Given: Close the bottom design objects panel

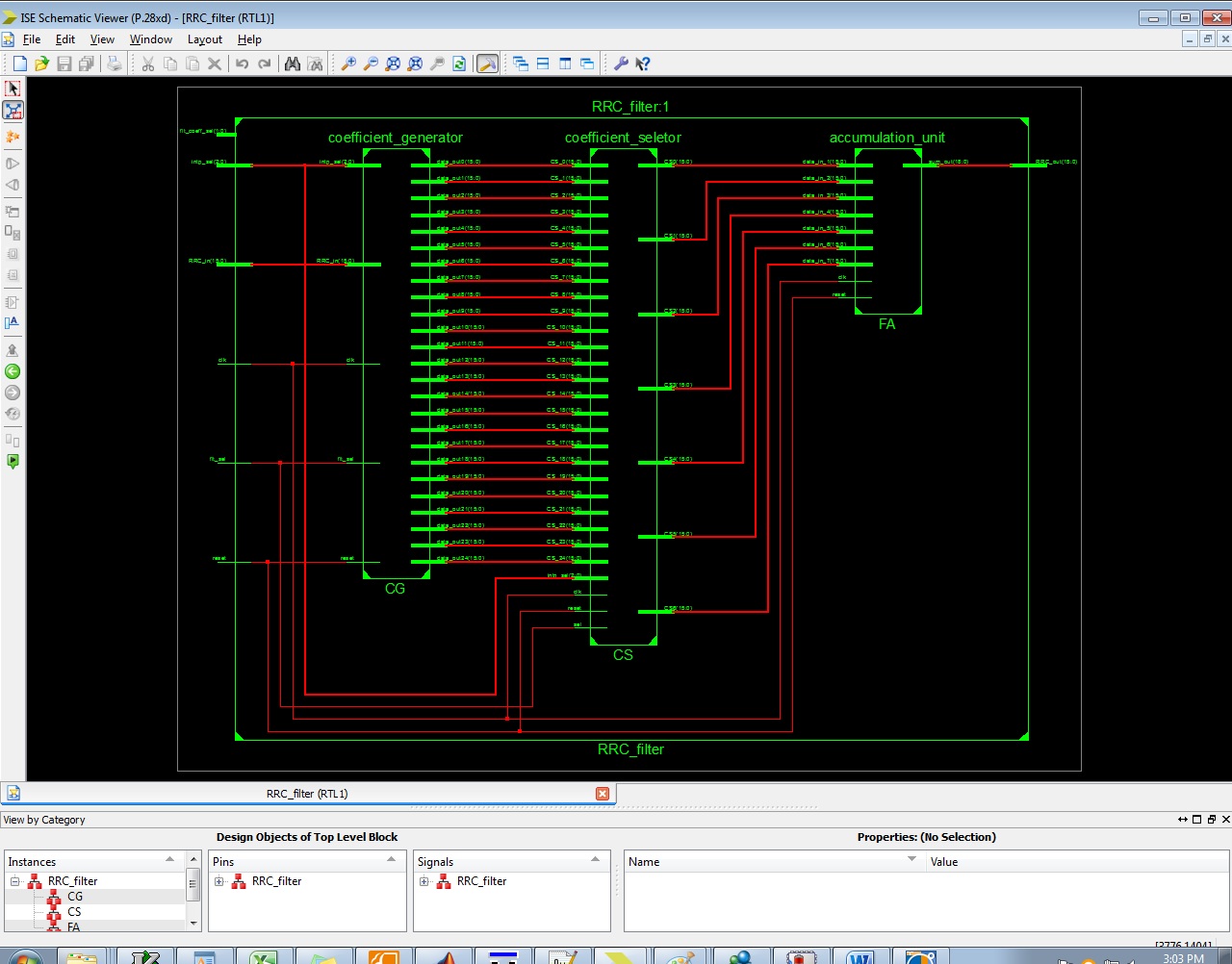Looking at the screenshot, I should (1225, 820).
